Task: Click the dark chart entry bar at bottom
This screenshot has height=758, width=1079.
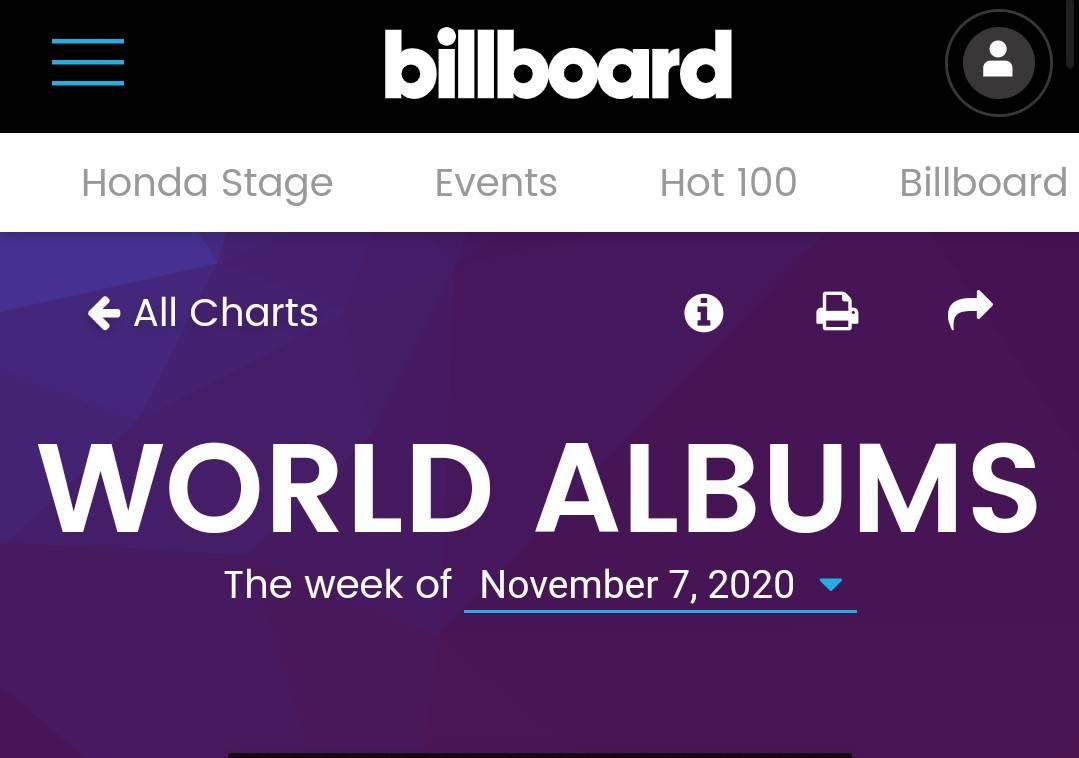Action: coord(540,755)
